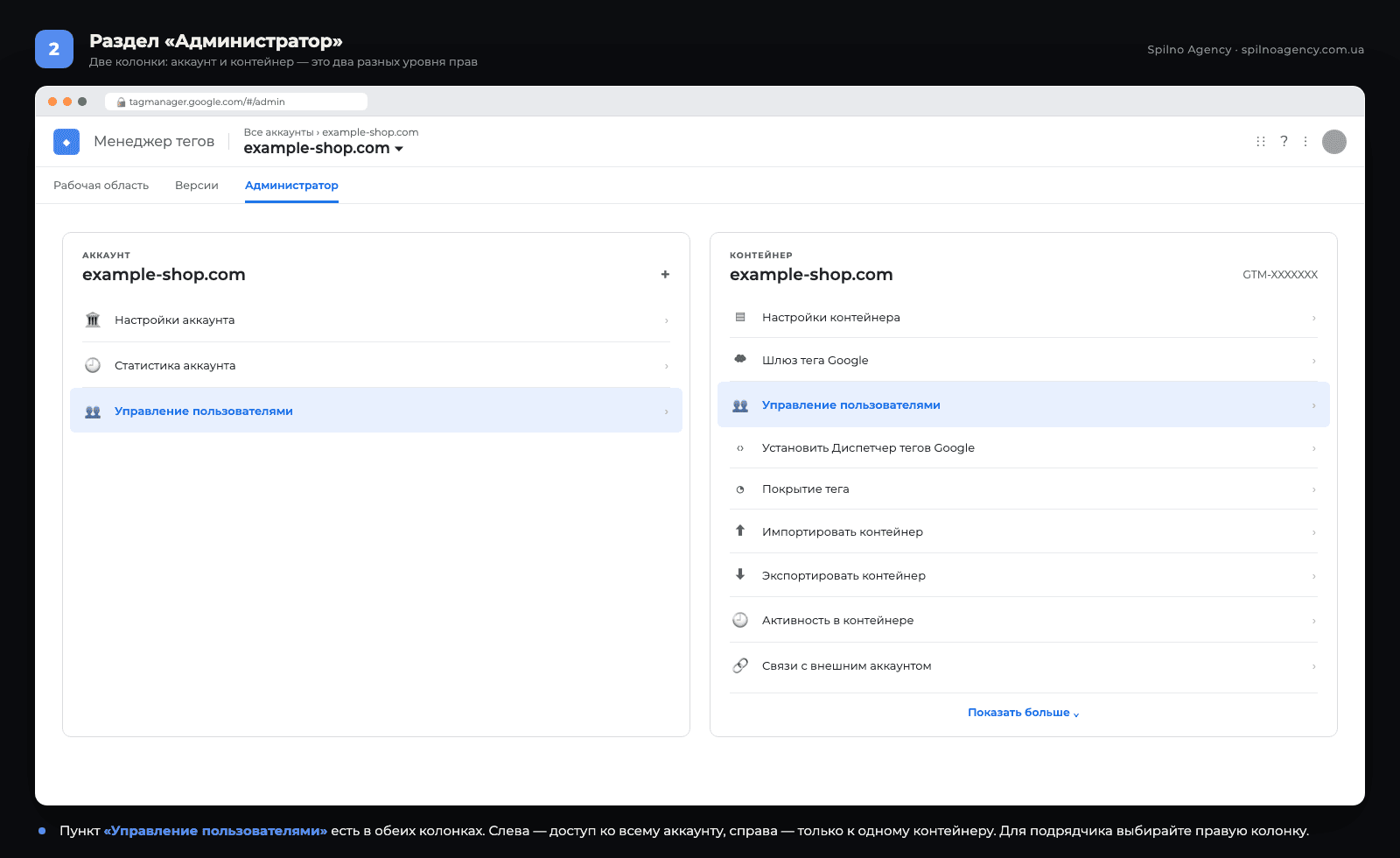Screen dimensions: 1400x858
Task: Click the cloud icon beside Шлюз тега Google
Action: coord(740,359)
